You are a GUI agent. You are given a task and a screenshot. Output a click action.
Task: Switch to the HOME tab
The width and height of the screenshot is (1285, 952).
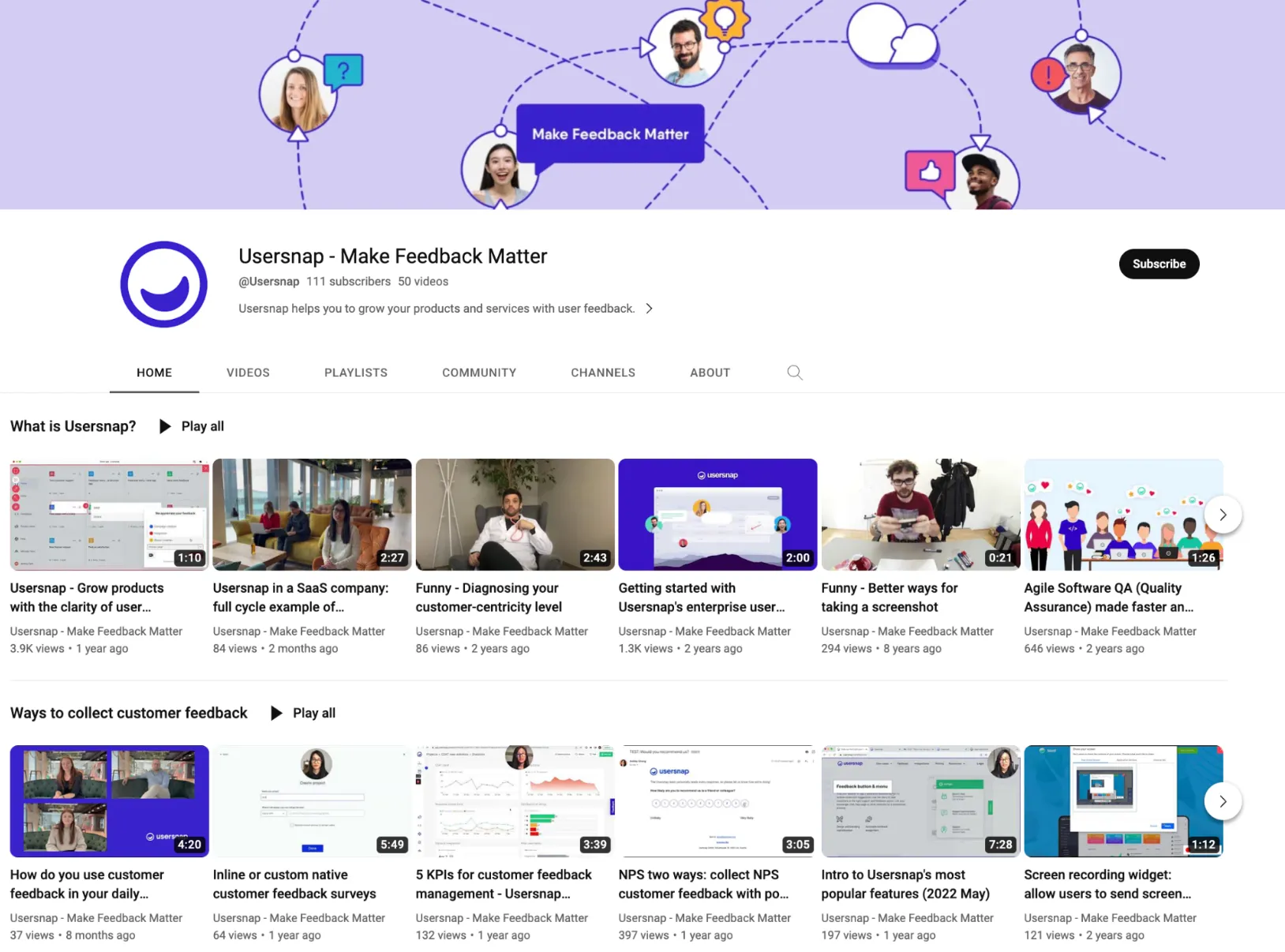tap(154, 373)
